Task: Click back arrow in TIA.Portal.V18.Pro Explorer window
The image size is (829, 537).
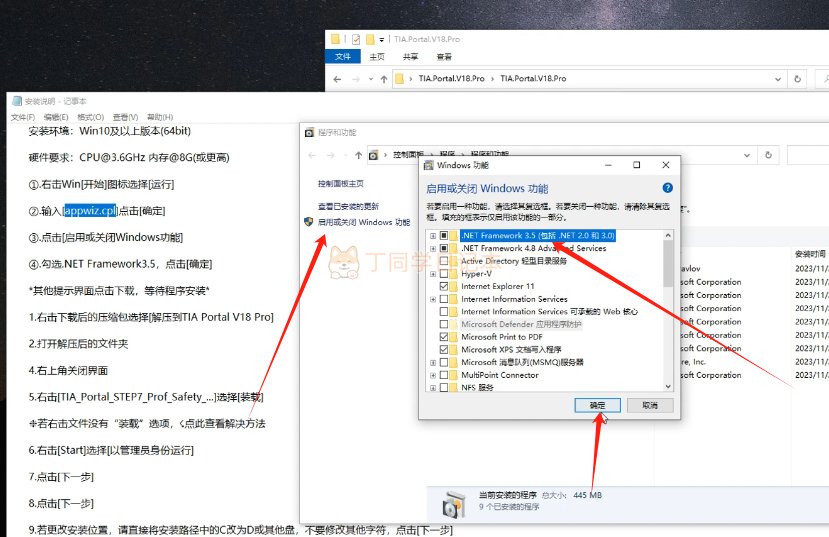Action: pos(337,79)
